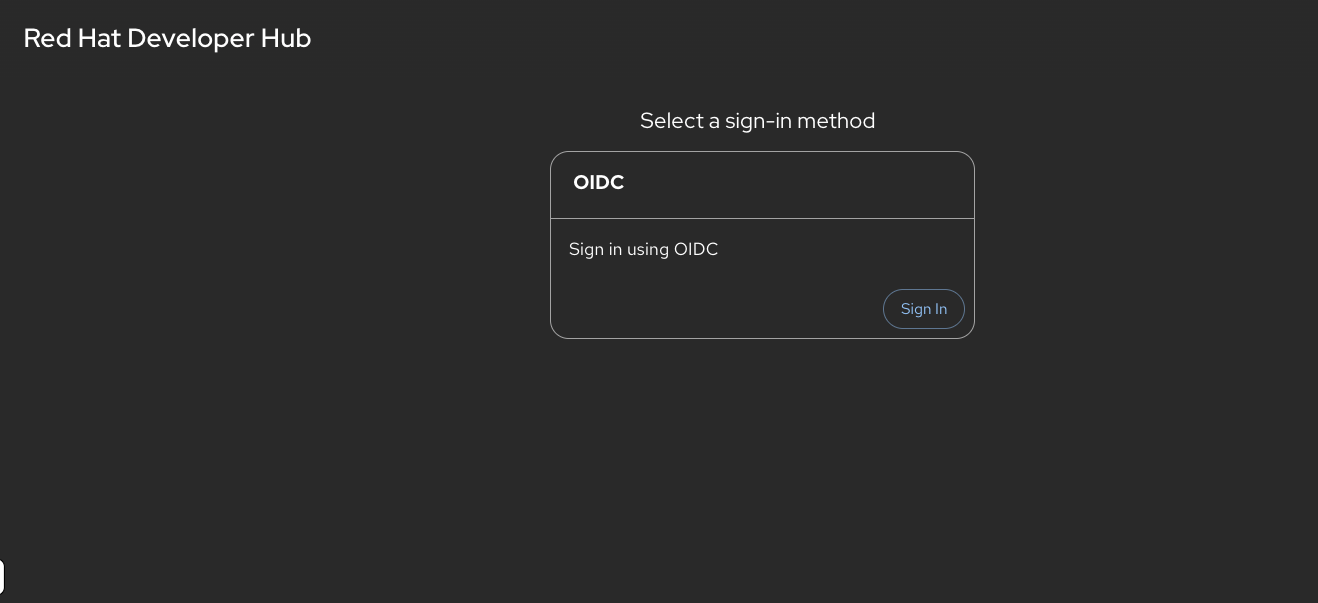Click the Select a sign-in method heading
This screenshot has height=603, width=1318.
click(757, 120)
